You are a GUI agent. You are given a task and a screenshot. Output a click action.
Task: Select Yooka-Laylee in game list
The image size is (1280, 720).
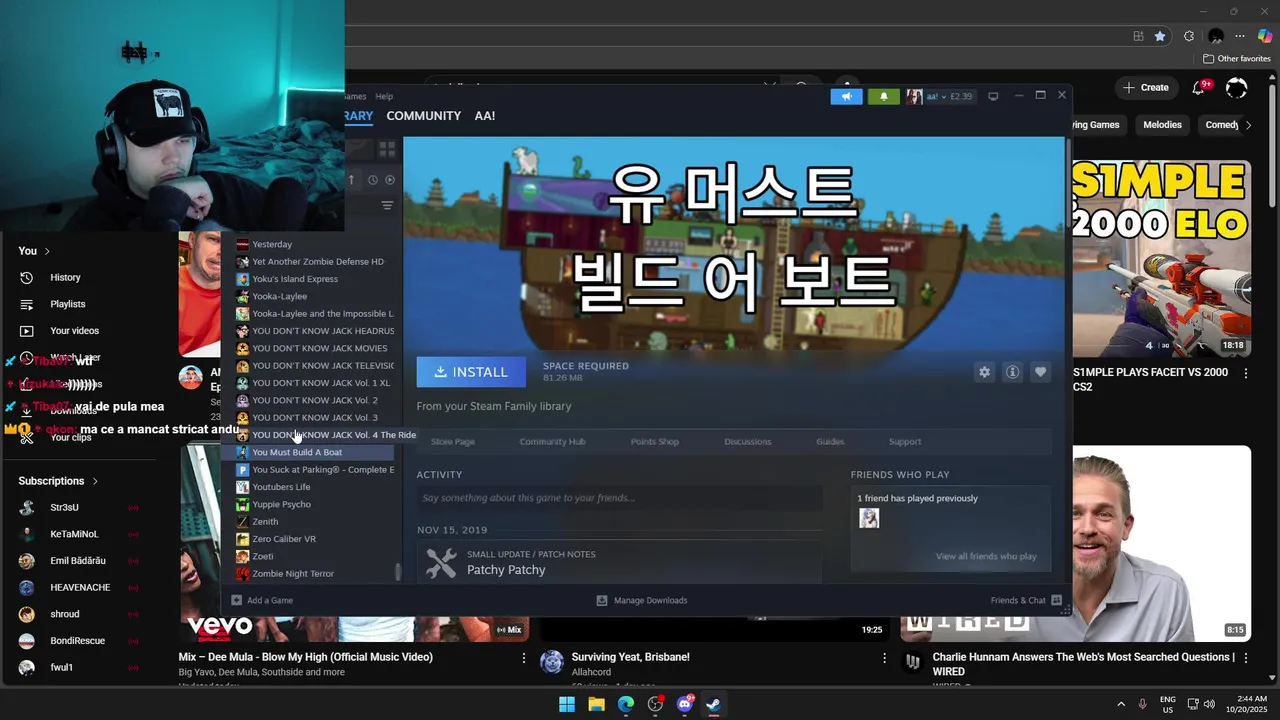(279, 296)
